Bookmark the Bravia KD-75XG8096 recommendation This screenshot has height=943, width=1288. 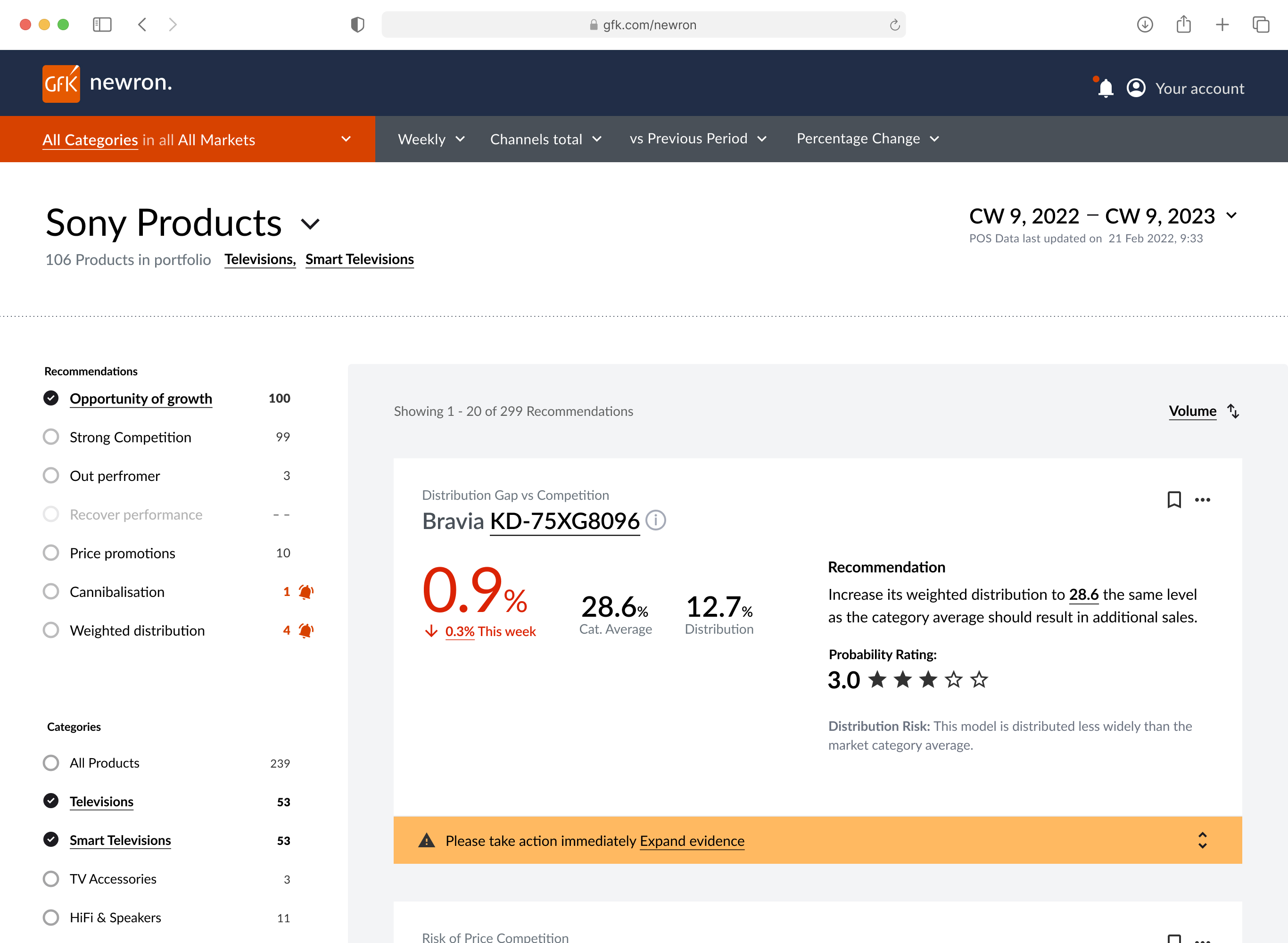click(x=1174, y=499)
